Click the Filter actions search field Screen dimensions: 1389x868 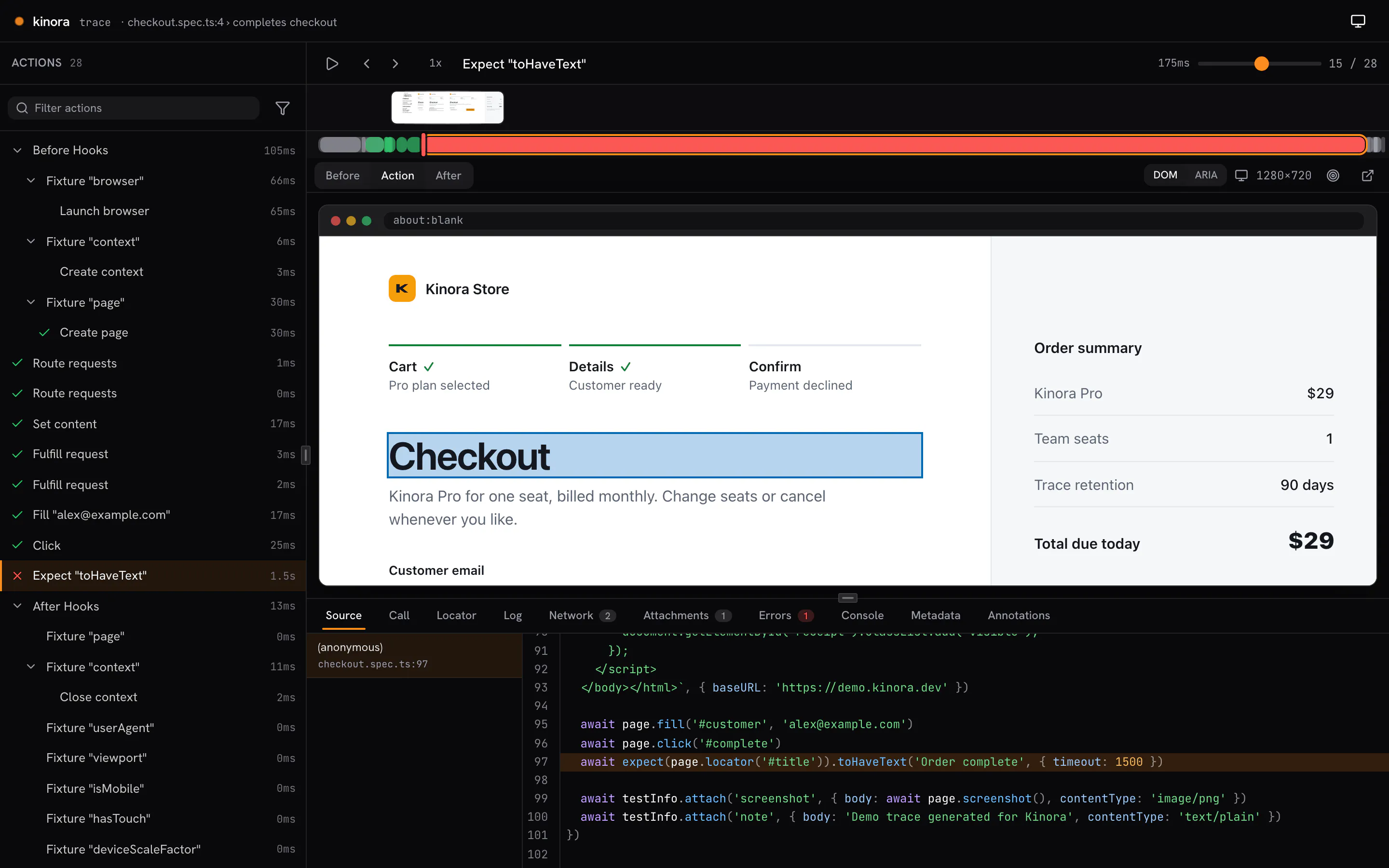click(x=134, y=108)
